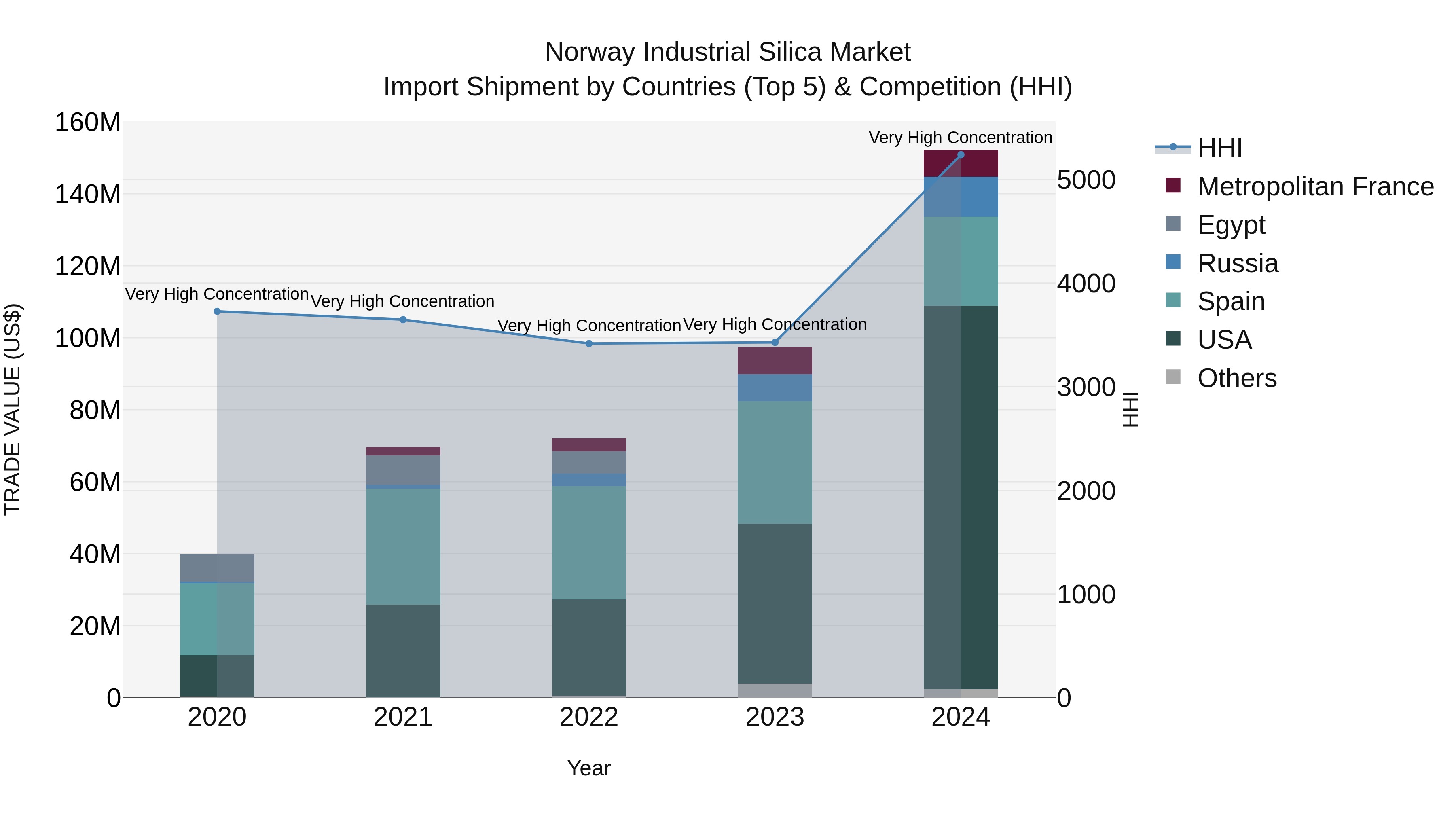
Task: Select the Spain segment of the 2023 bar
Action: coord(775,462)
